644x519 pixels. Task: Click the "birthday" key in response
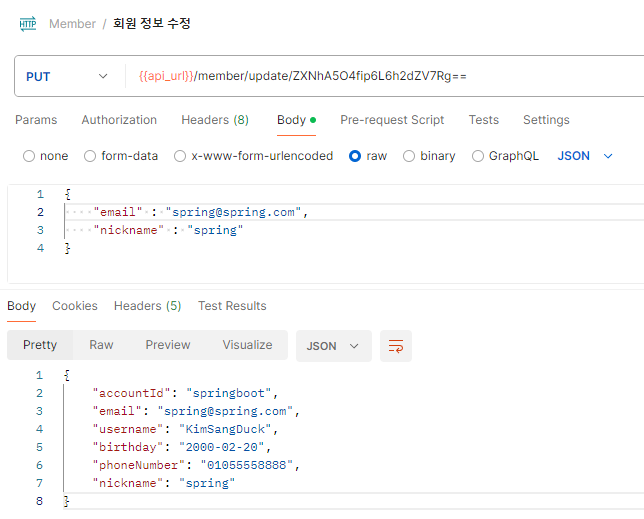click(128, 447)
